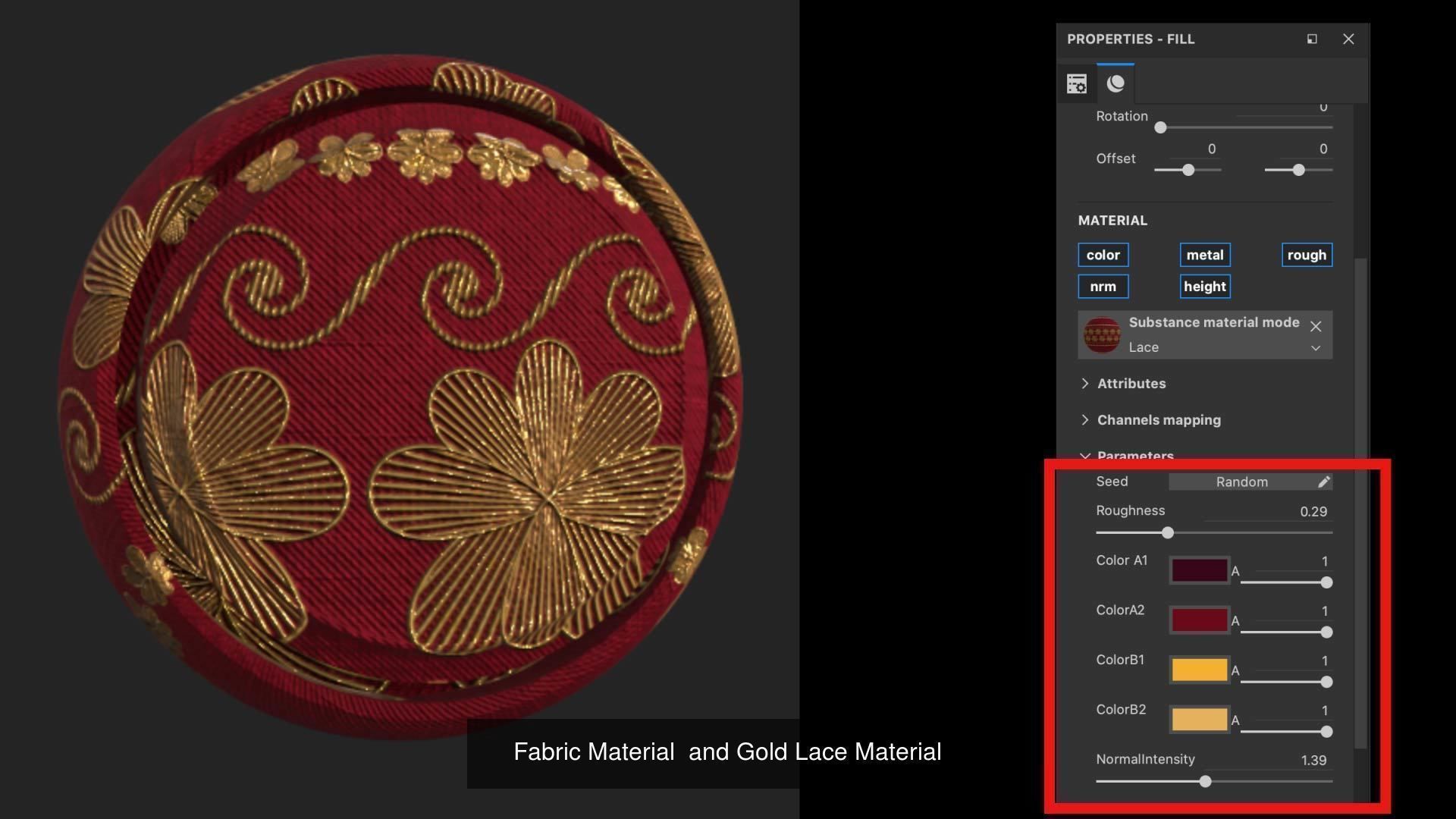Toggle the color channel button
This screenshot has width=1456, height=819.
tap(1103, 255)
